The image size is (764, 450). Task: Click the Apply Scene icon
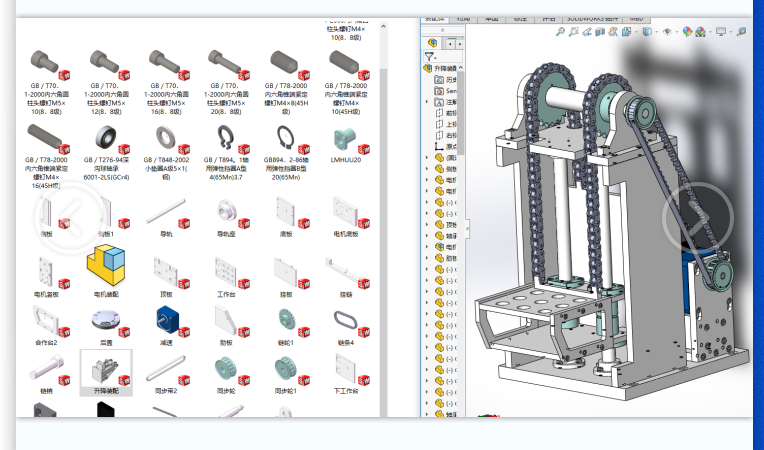701,32
